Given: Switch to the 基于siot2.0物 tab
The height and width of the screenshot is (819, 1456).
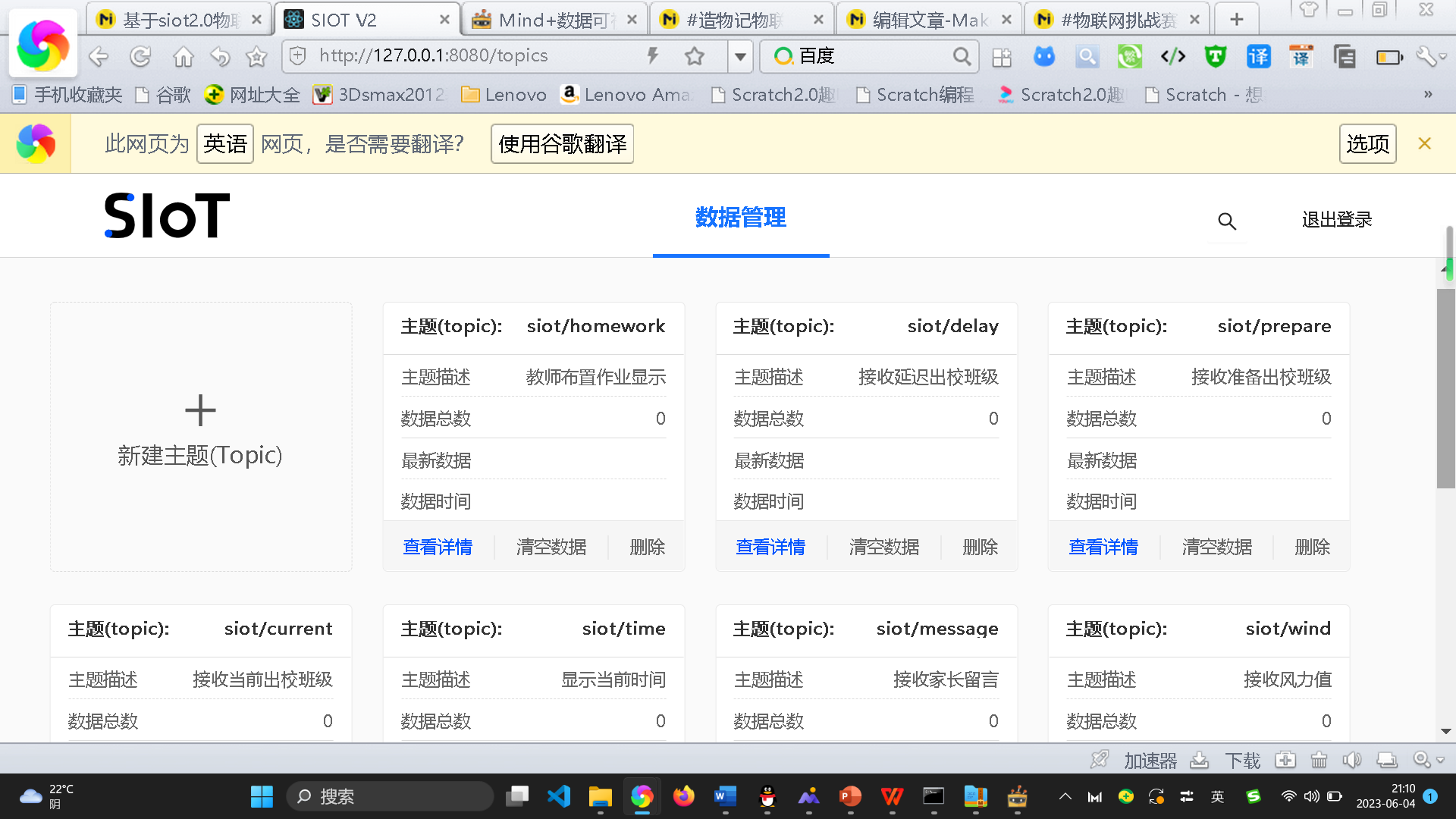Looking at the screenshot, I should tap(179, 20).
